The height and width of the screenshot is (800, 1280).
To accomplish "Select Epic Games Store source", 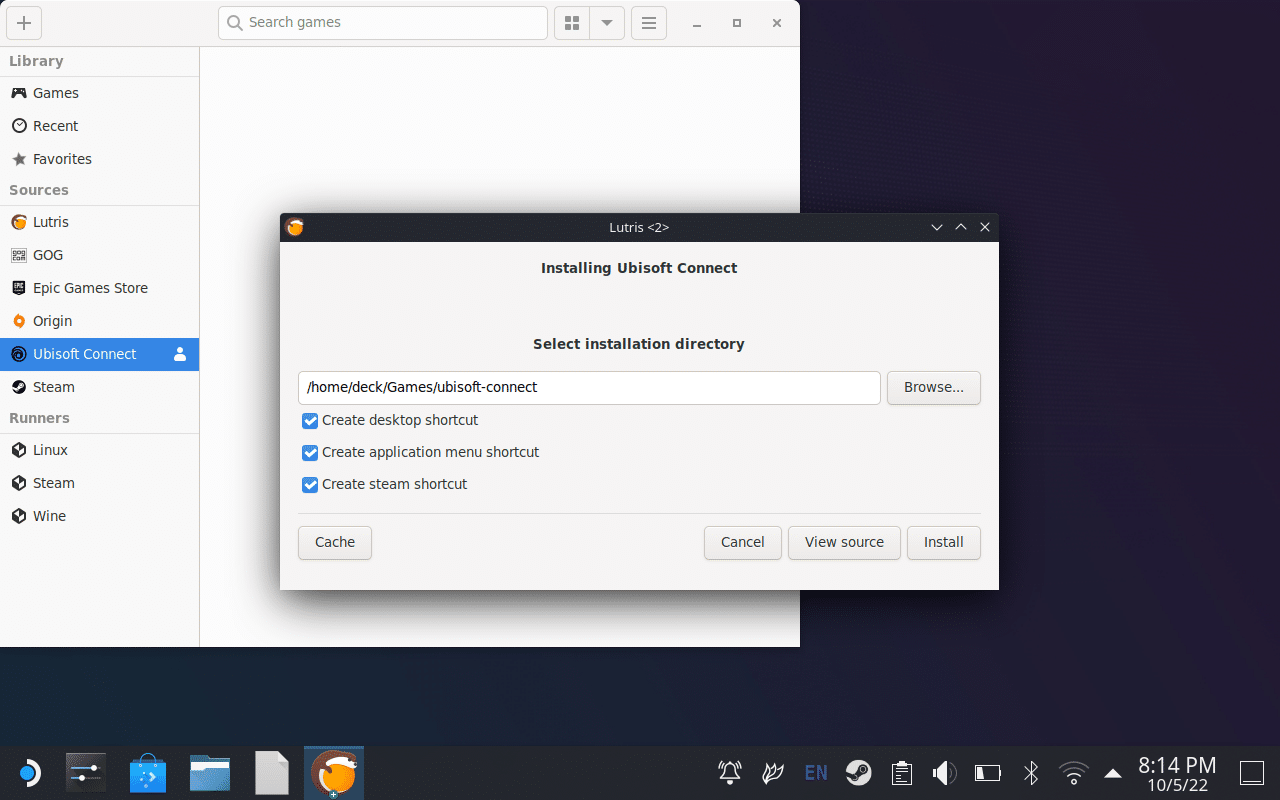I will [99, 288].
